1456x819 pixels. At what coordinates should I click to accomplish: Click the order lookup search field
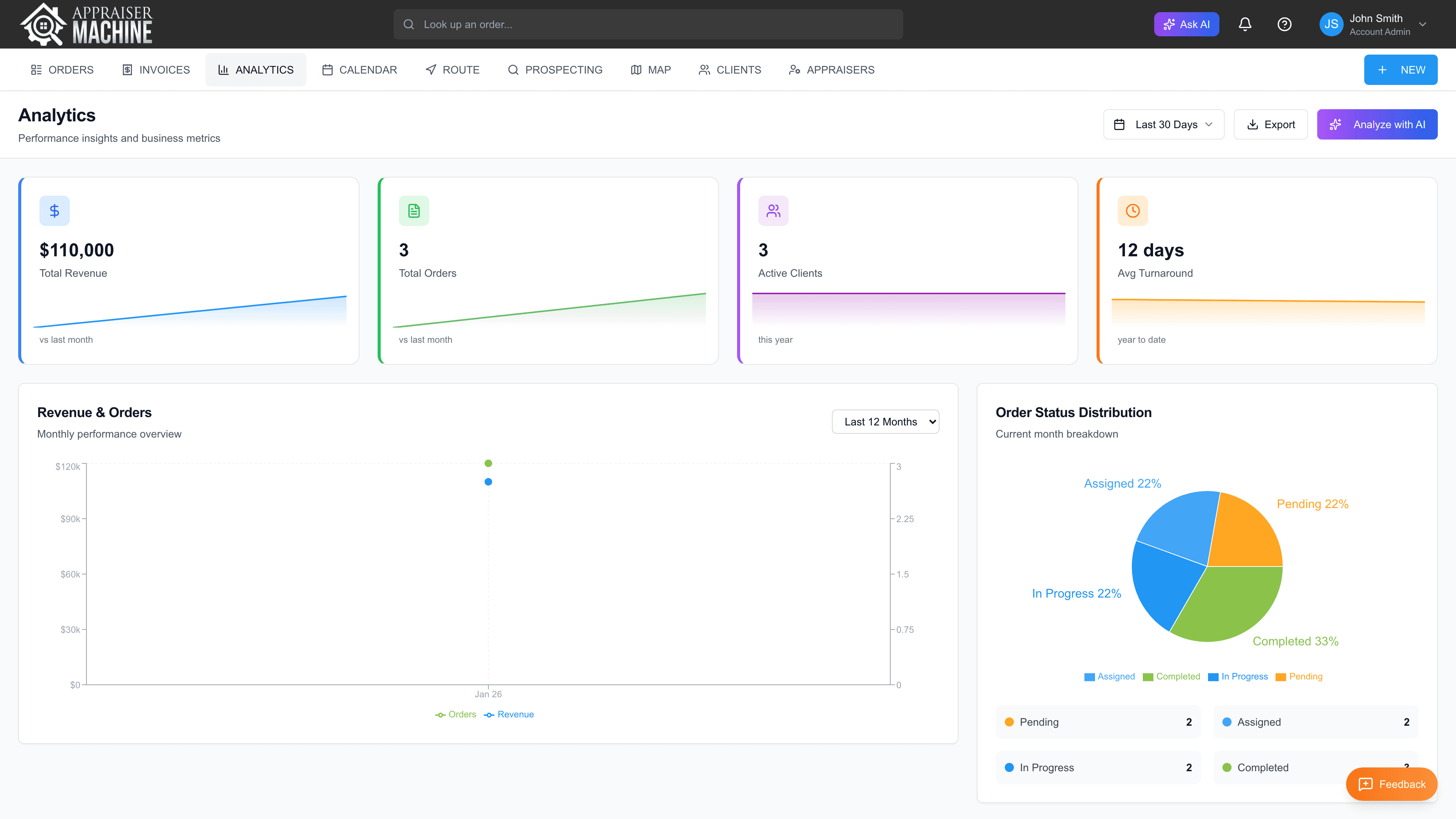coord(648,24)
